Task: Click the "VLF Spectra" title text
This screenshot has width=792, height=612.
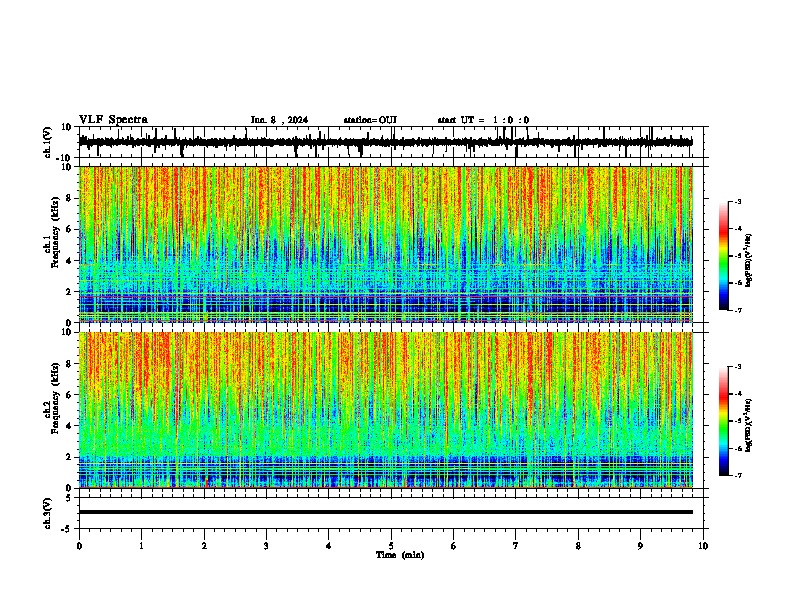Action: tap(114, 120)
